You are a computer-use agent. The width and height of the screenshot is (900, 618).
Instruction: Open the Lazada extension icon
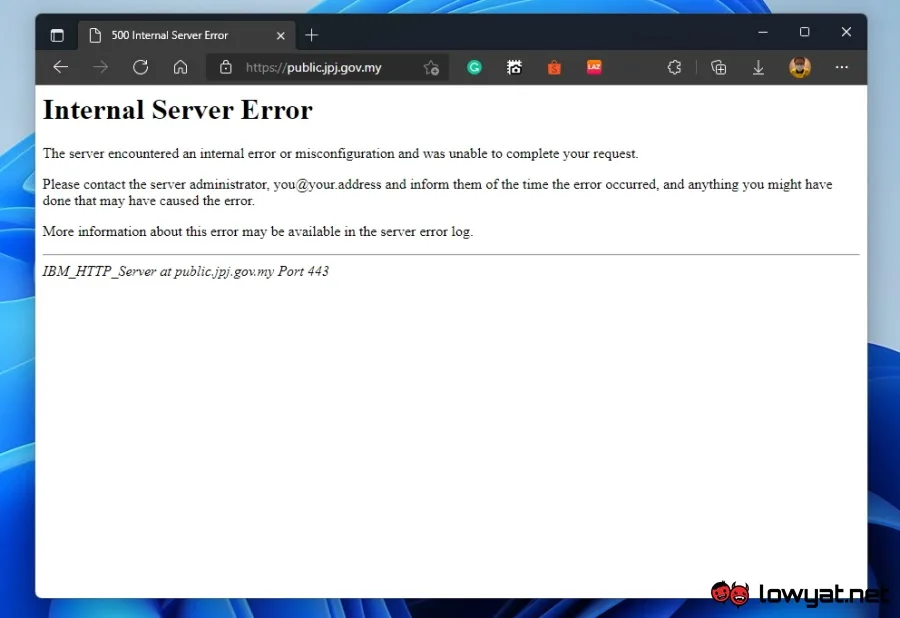(x=594, y=67)
